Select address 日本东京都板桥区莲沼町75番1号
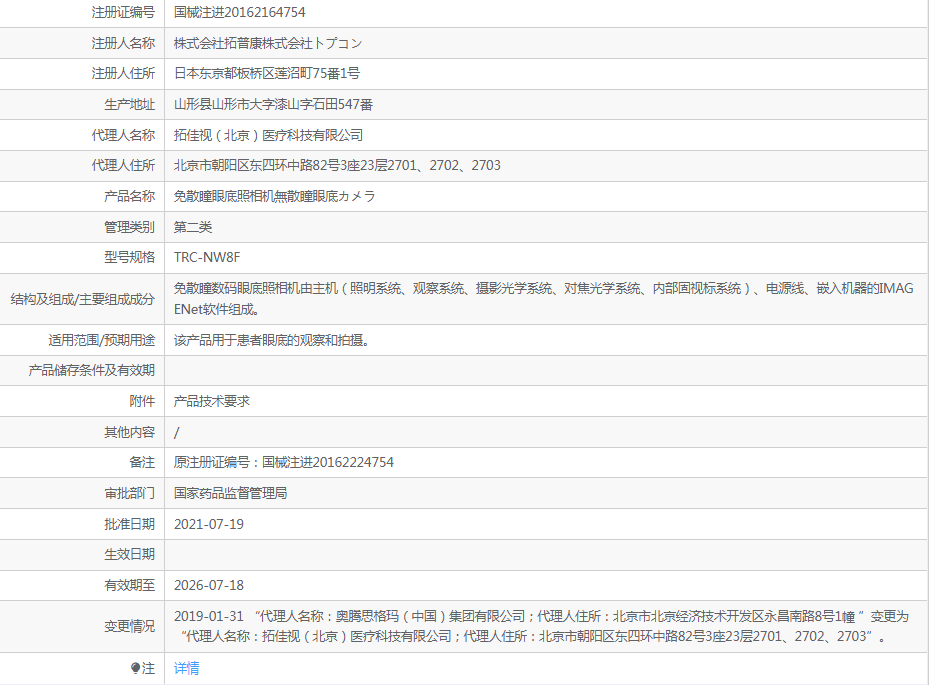 [267, 74]
